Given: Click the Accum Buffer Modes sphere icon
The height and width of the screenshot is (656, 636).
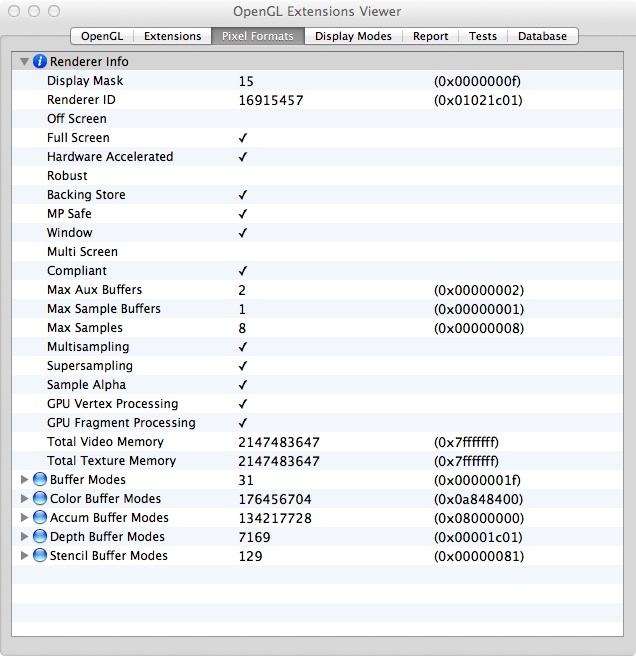Looking at the screenshot, I should (40, 518).
